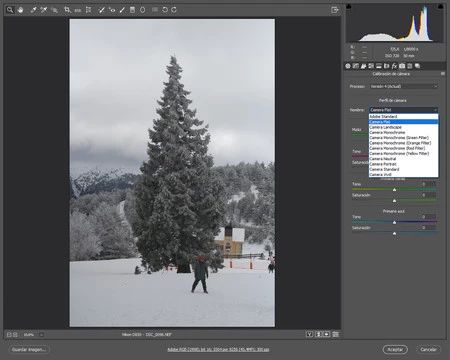The height and width of the screenshot is (360, 450).
Task: Rotate image 90° counterclockwise
Action: coord(165,10)
